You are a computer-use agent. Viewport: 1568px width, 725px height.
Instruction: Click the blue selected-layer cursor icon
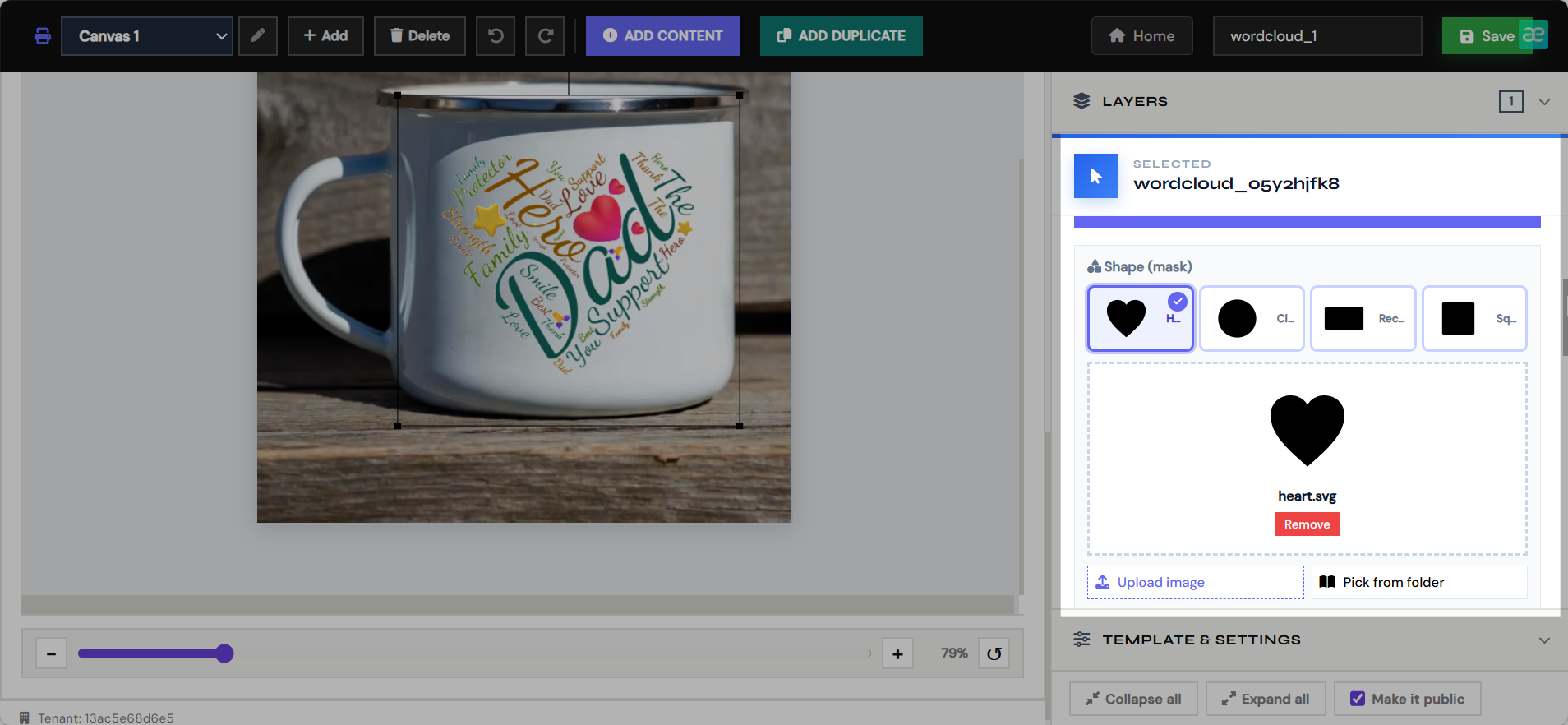(1096, 176)
